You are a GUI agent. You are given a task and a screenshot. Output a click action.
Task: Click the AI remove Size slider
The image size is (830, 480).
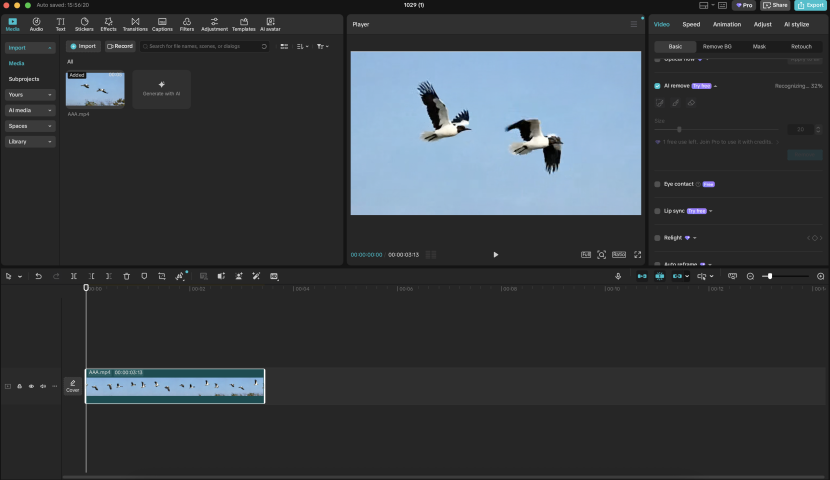tap(716, 130)
